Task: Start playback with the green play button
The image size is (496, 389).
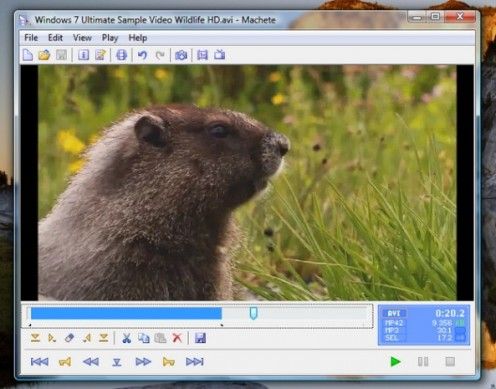Action: 395,362
